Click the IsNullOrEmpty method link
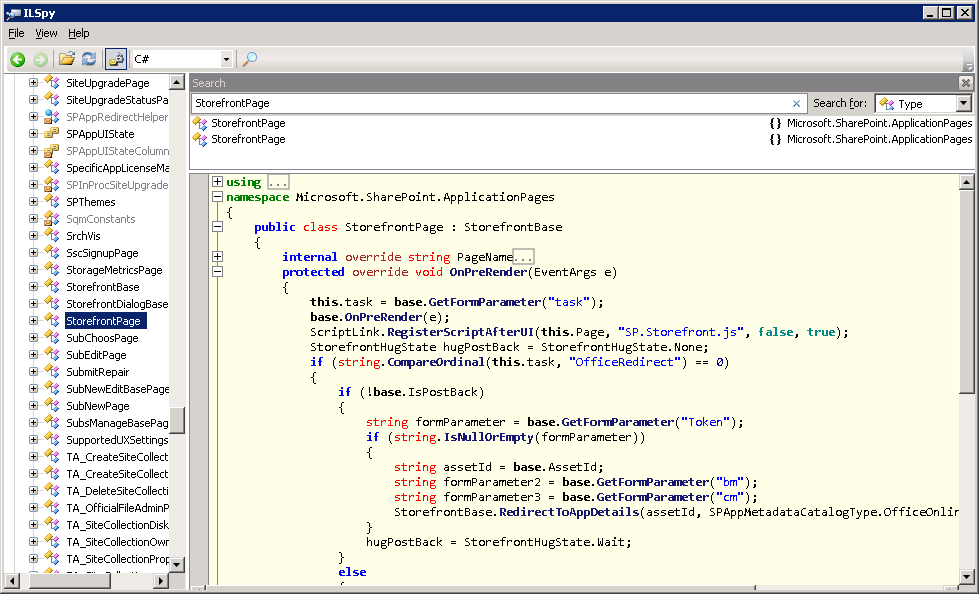The image size is (979, 594). coord(488,437)
